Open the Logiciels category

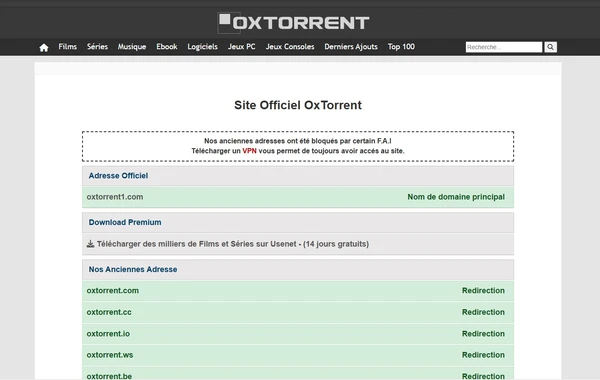click(202, 47)
